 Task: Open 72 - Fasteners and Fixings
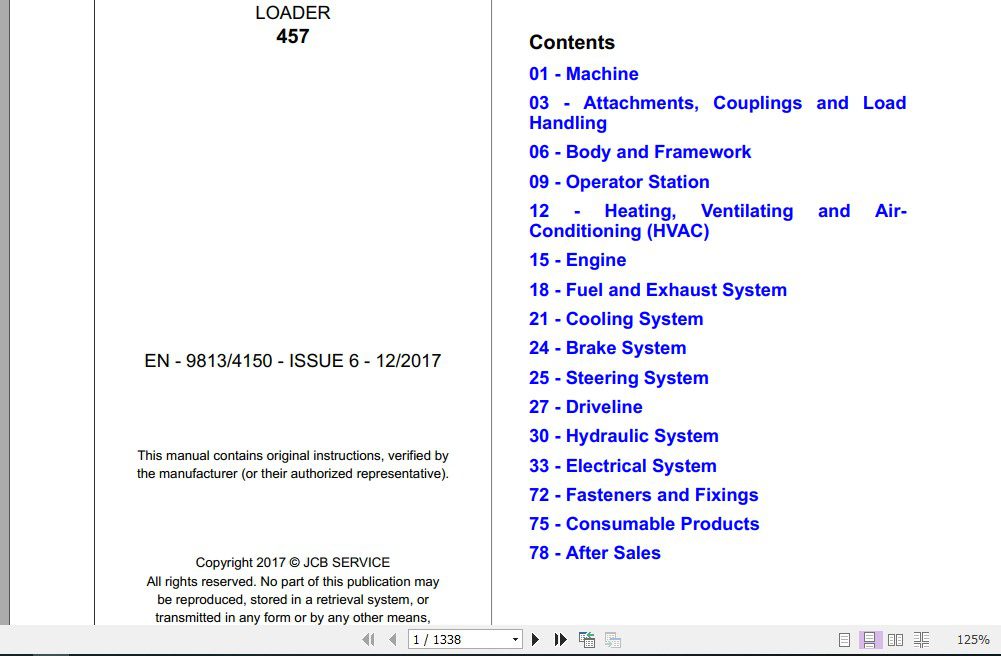coord(644,495)
